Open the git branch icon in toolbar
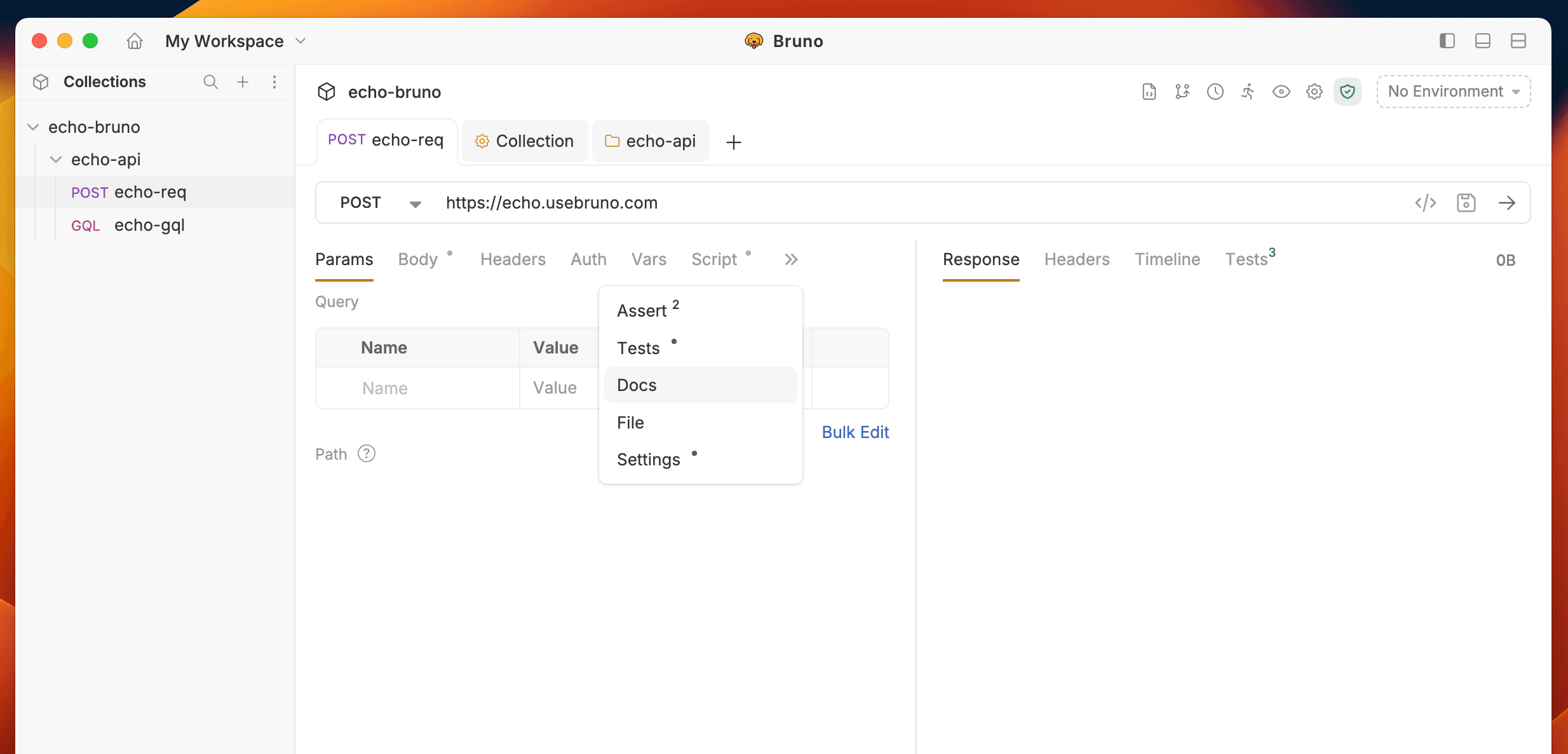Screen dimensions: 1568x754 click(1182, 92)
